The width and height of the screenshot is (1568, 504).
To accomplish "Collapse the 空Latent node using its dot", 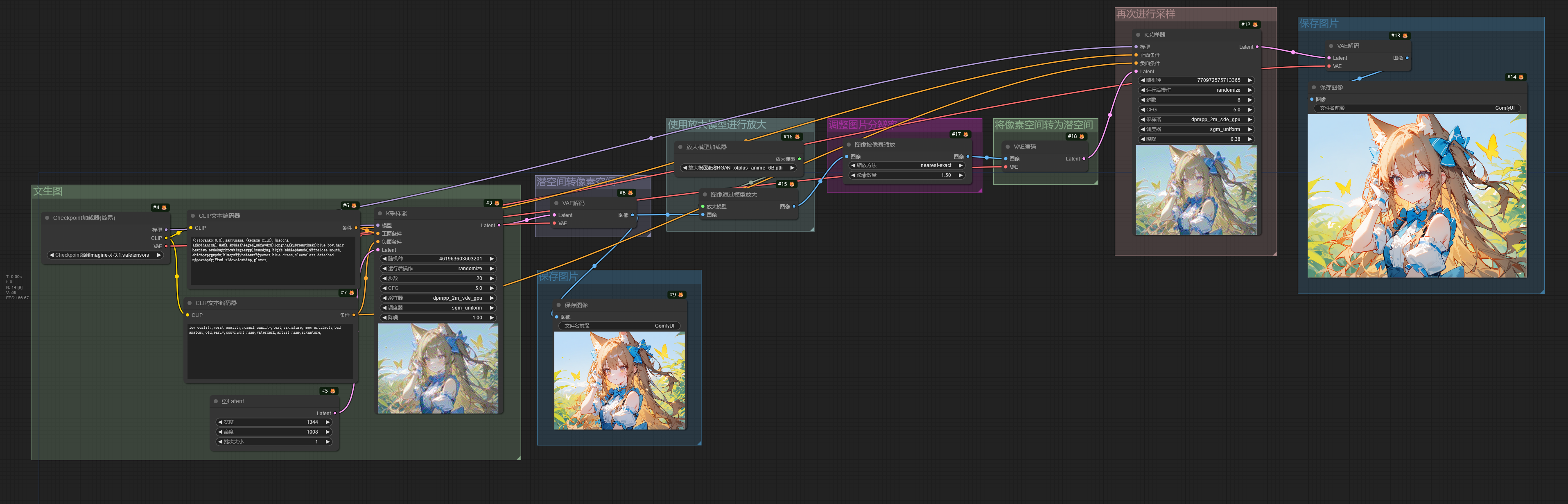I will tap(216, 402).
